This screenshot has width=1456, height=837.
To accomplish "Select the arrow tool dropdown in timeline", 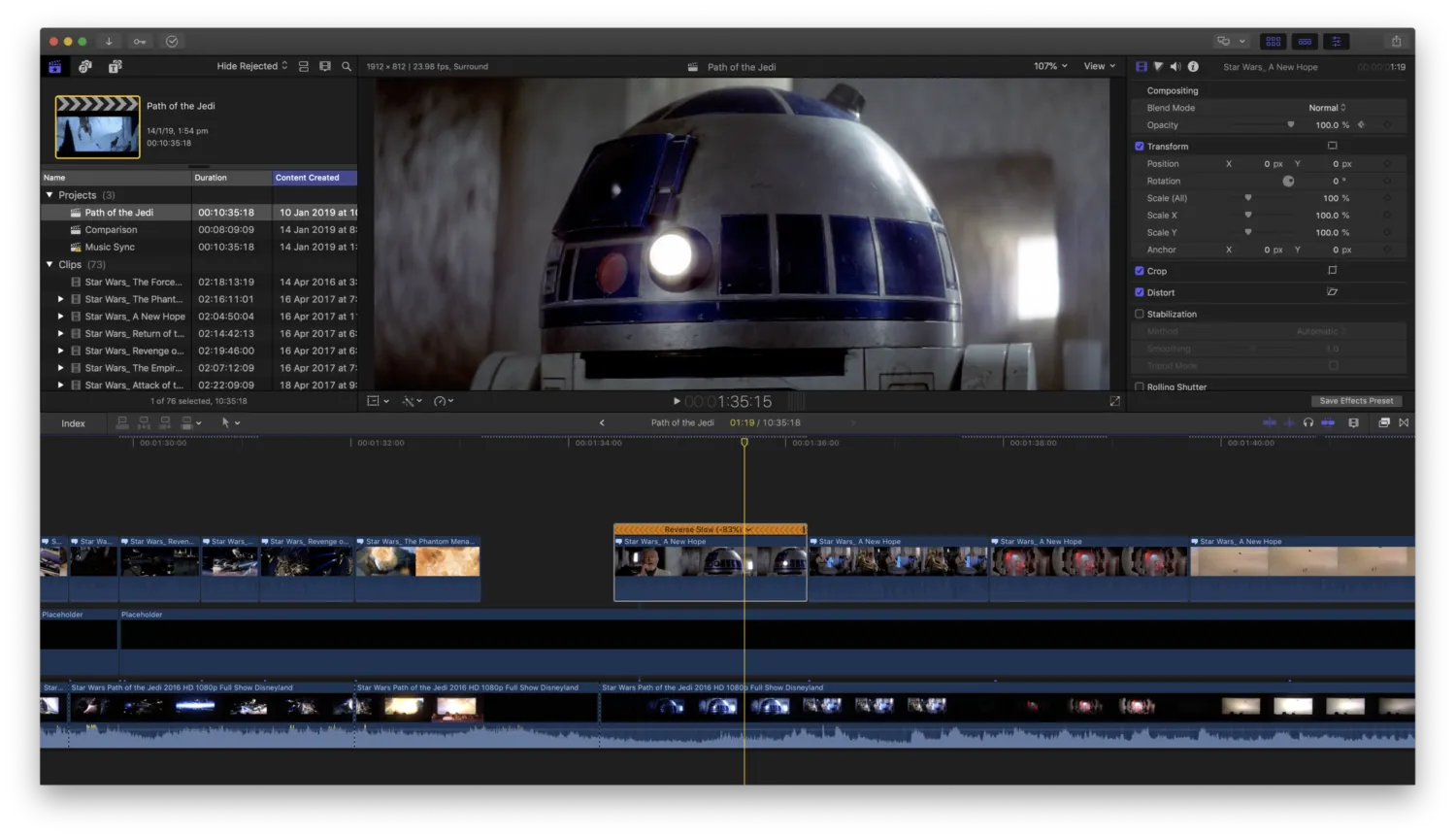I will click(x=230, y=423).
